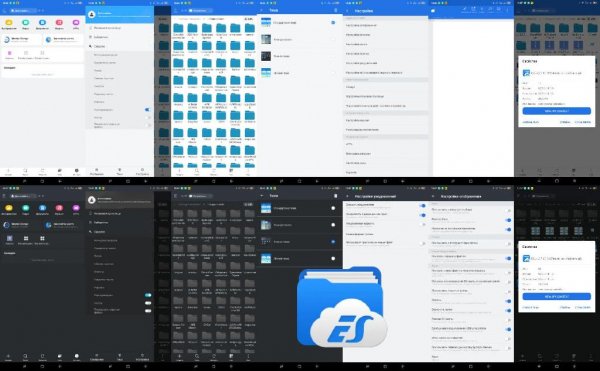Tap the top-right icon in the dark Тема header
600x371 pixels.
(x=336, y=196)
